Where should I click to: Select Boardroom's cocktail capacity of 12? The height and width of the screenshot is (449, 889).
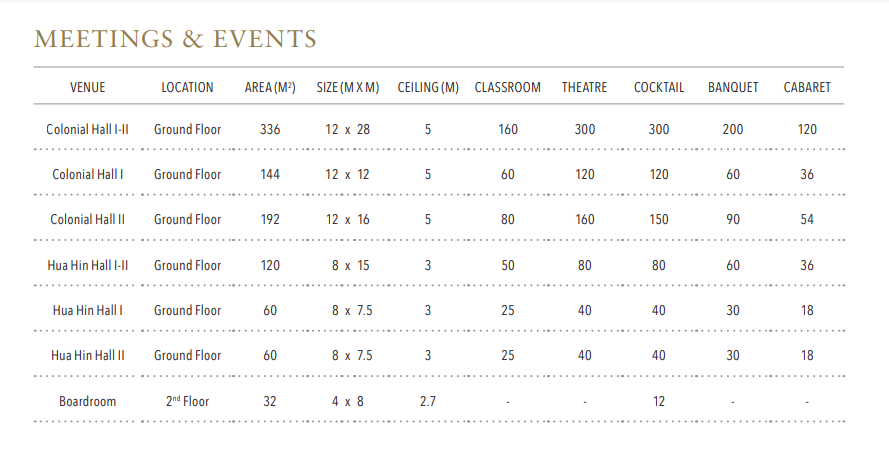pos(659,401)
